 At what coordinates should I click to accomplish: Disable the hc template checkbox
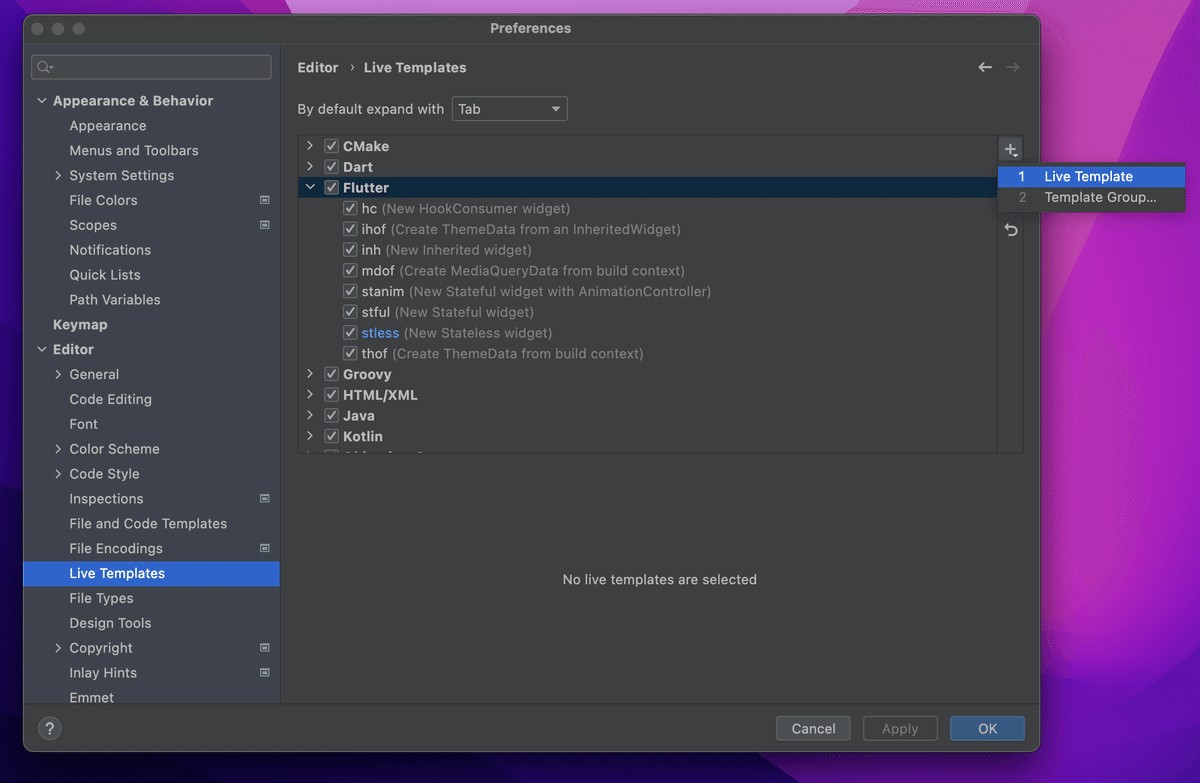(x=350, y=209)
